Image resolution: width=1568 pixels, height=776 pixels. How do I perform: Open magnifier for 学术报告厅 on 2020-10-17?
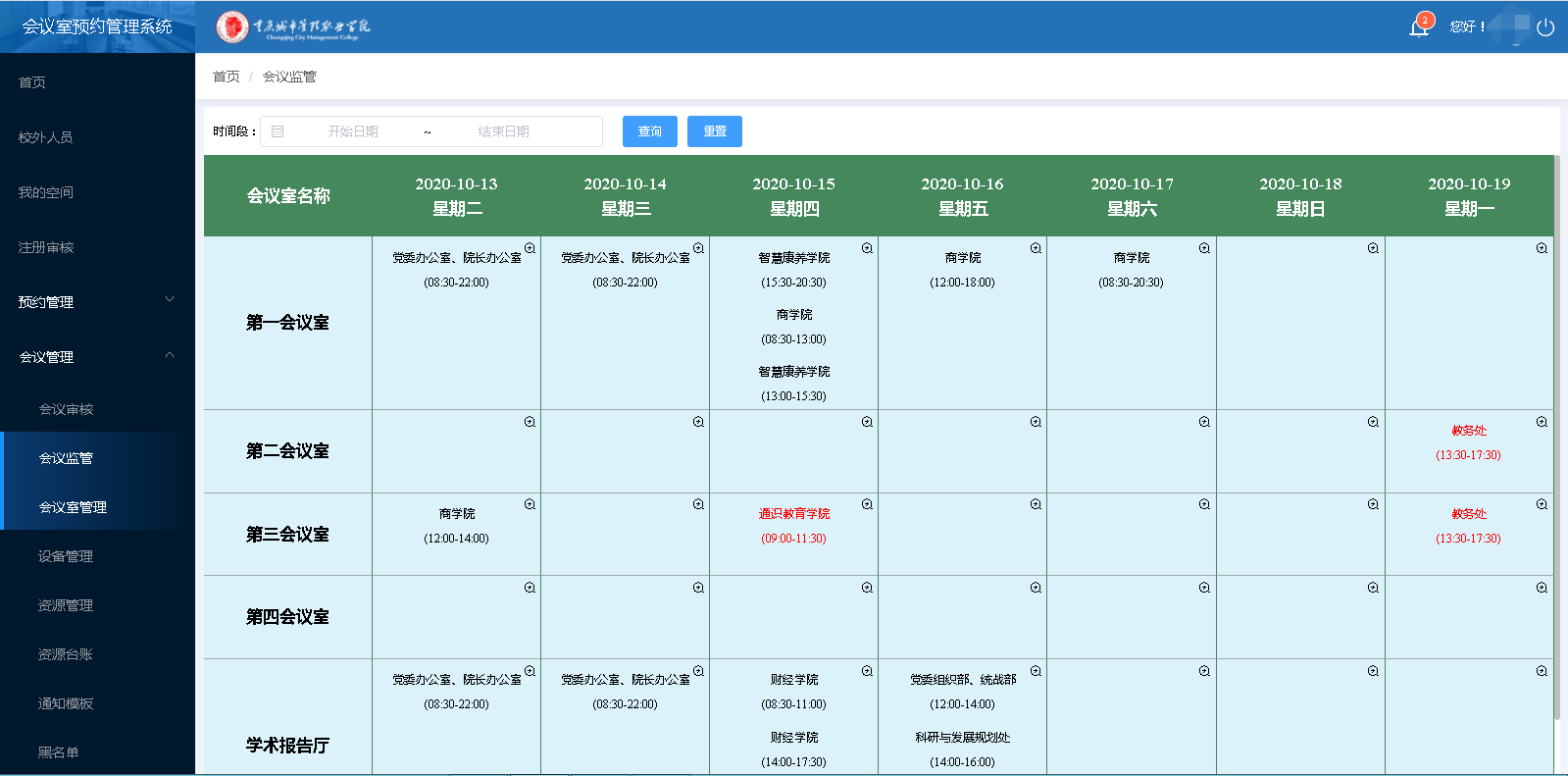click(1204, 671)
